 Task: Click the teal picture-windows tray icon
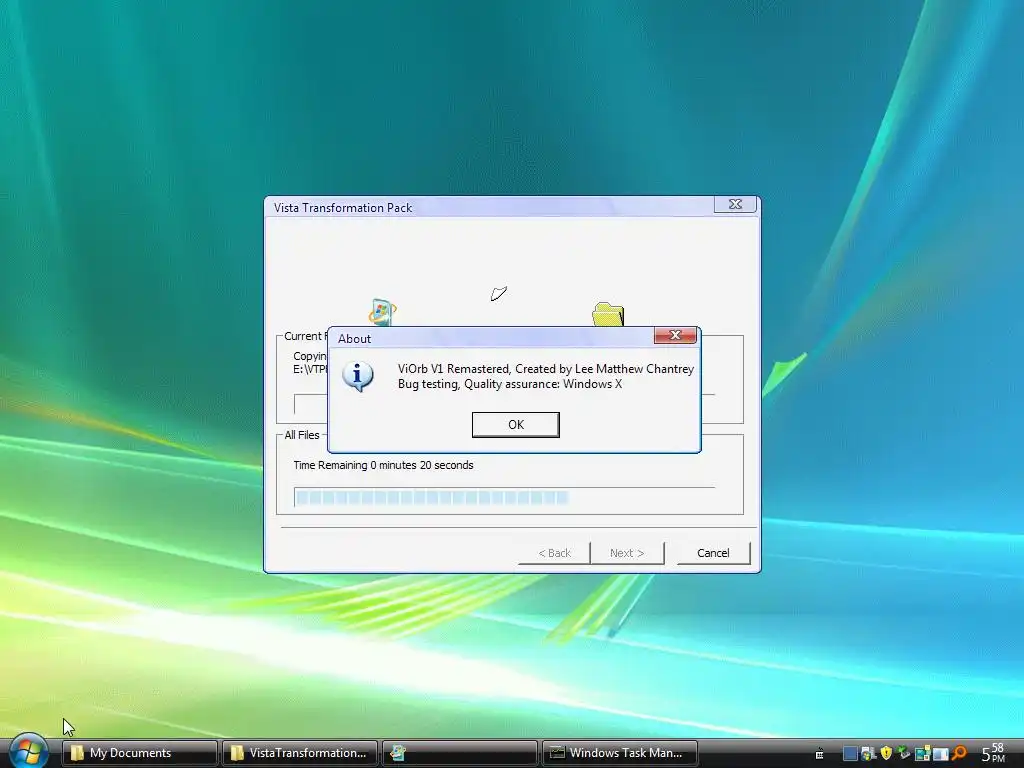coord(922,754)
